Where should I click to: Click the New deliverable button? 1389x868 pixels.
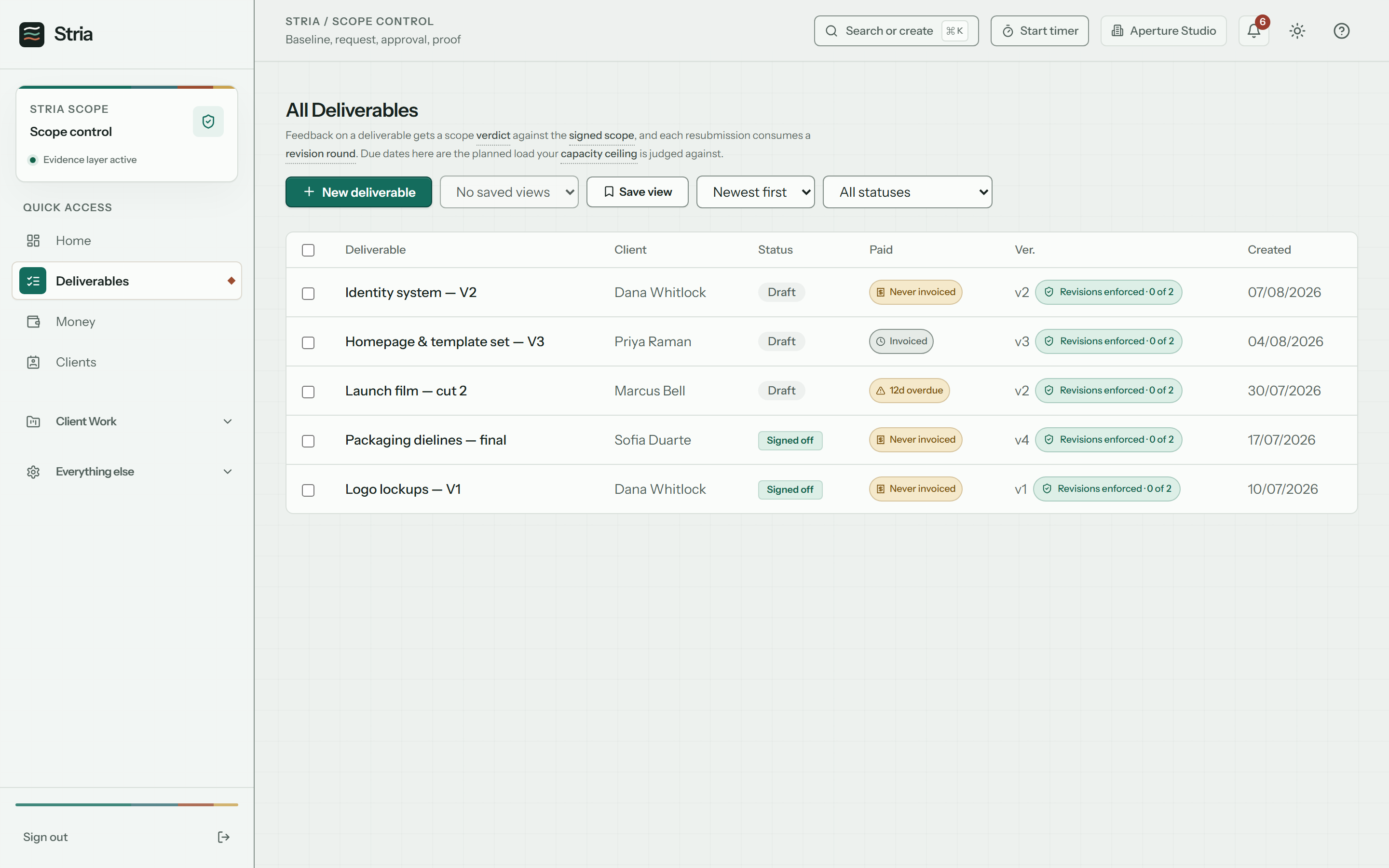[x=359, y=192]
